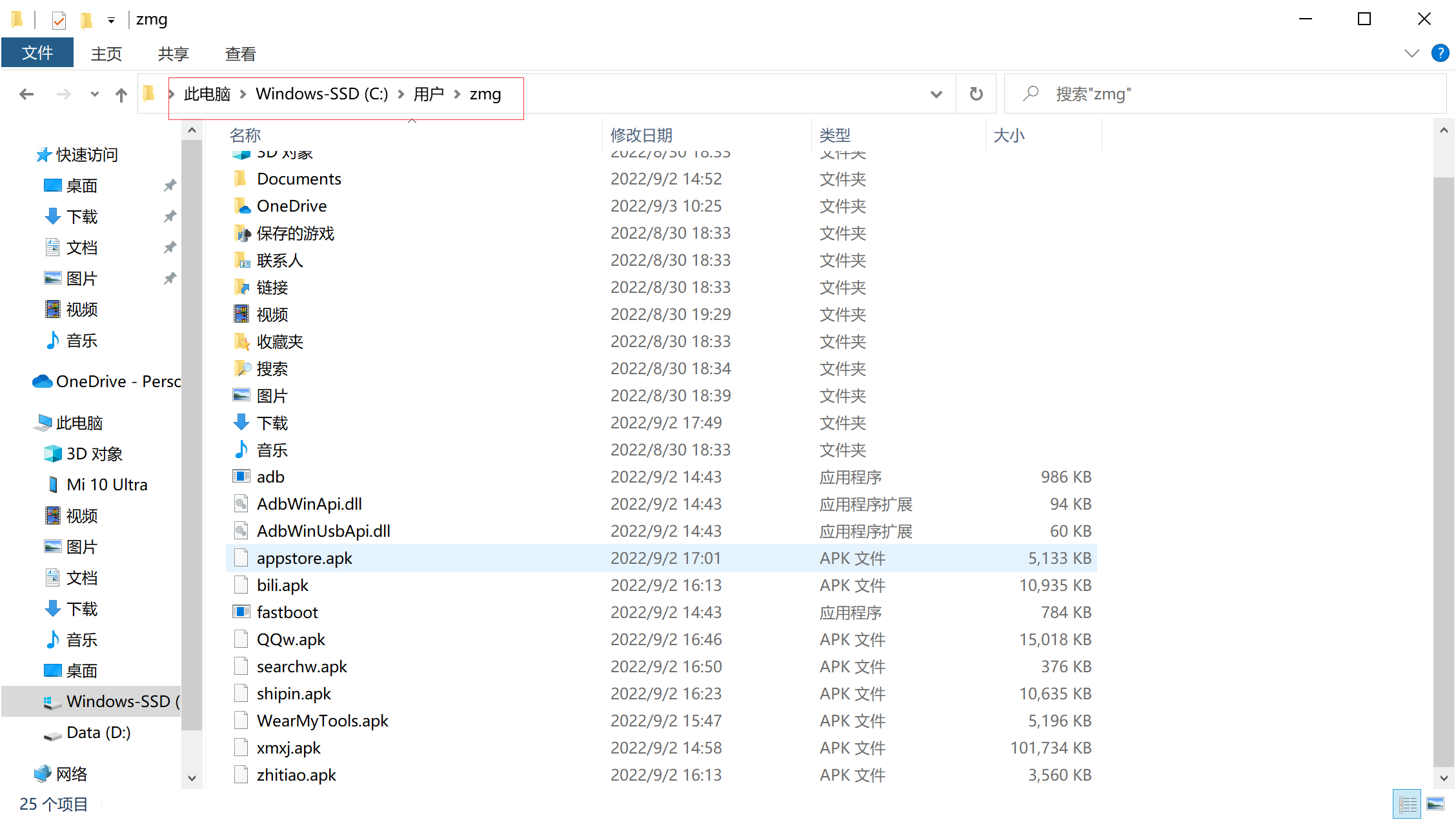Select pinned 图片 under quick access
The image size is (1456, 820).
[82, 279]
